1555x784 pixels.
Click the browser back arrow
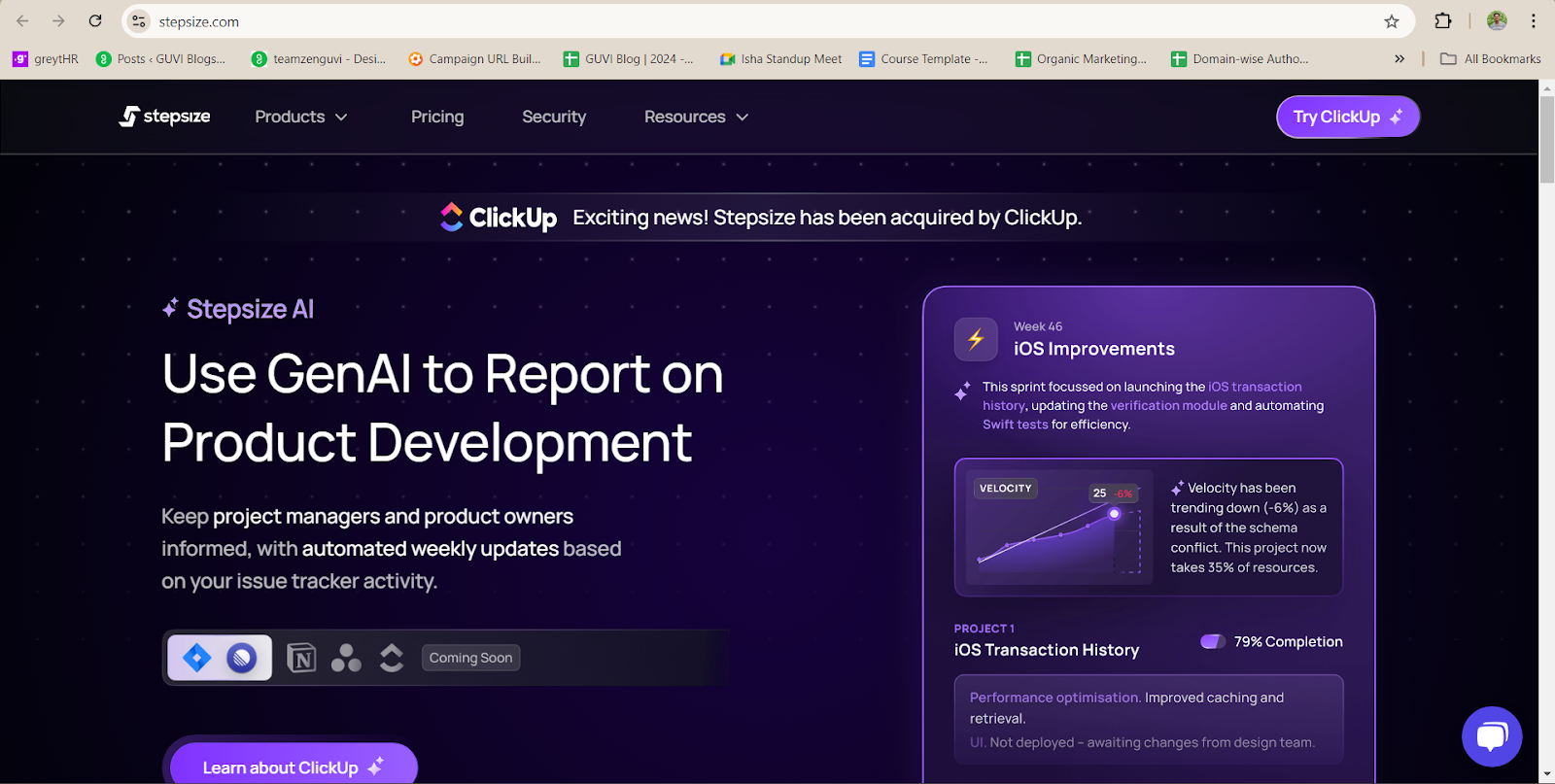(x=22, y=20)
